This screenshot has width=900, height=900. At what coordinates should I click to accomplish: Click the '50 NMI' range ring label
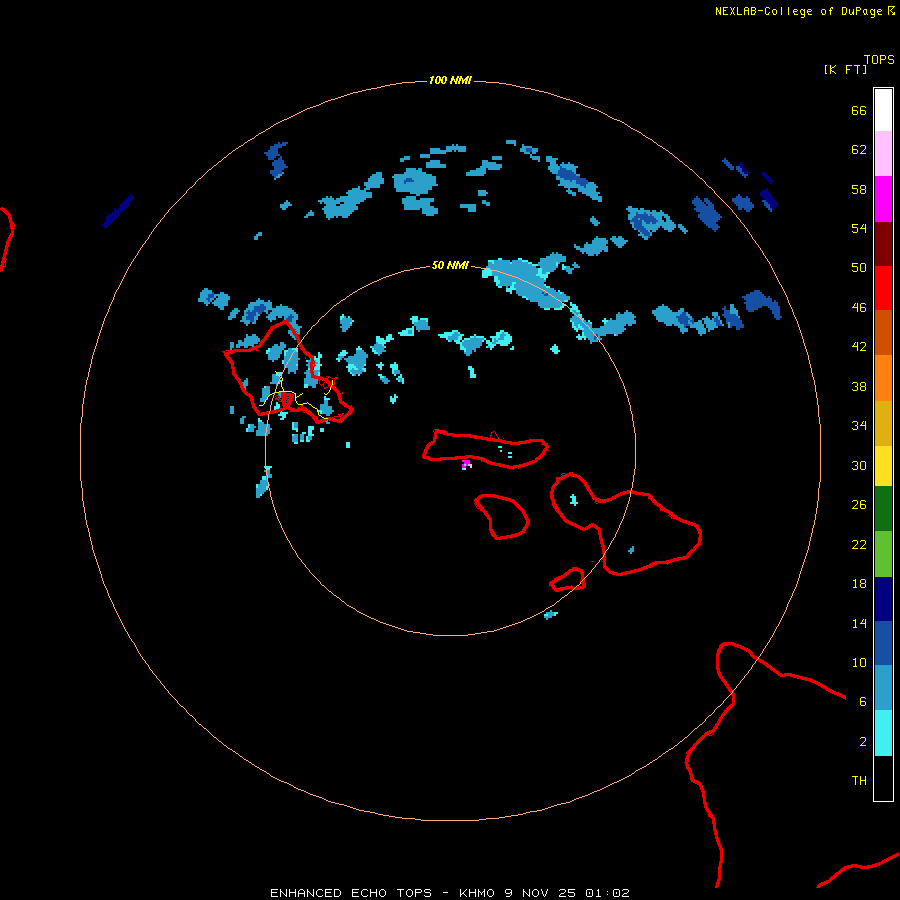pyautogui.click(x=450, y=265)
